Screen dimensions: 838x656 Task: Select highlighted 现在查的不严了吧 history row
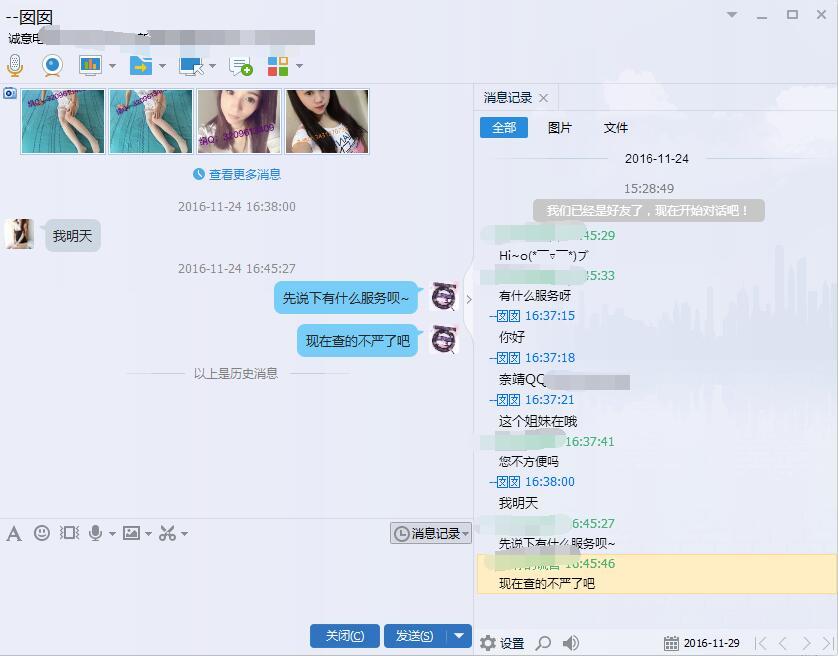(656, 574)
